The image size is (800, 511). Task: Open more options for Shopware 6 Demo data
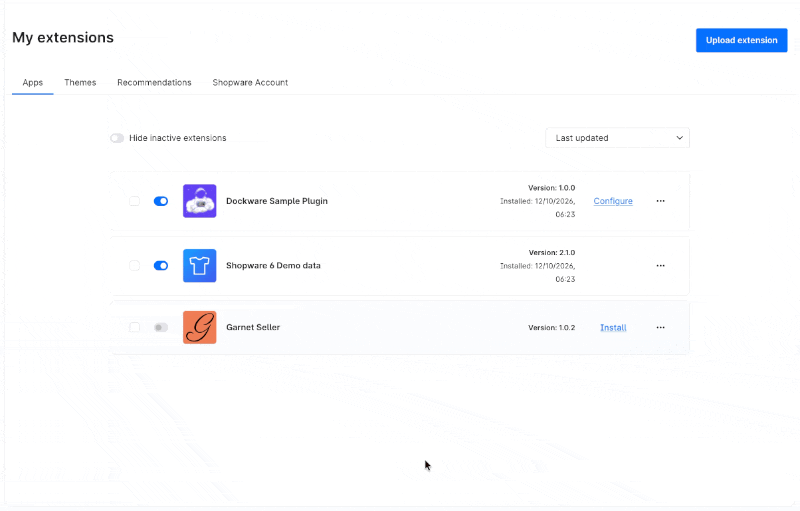pos(660,266)
